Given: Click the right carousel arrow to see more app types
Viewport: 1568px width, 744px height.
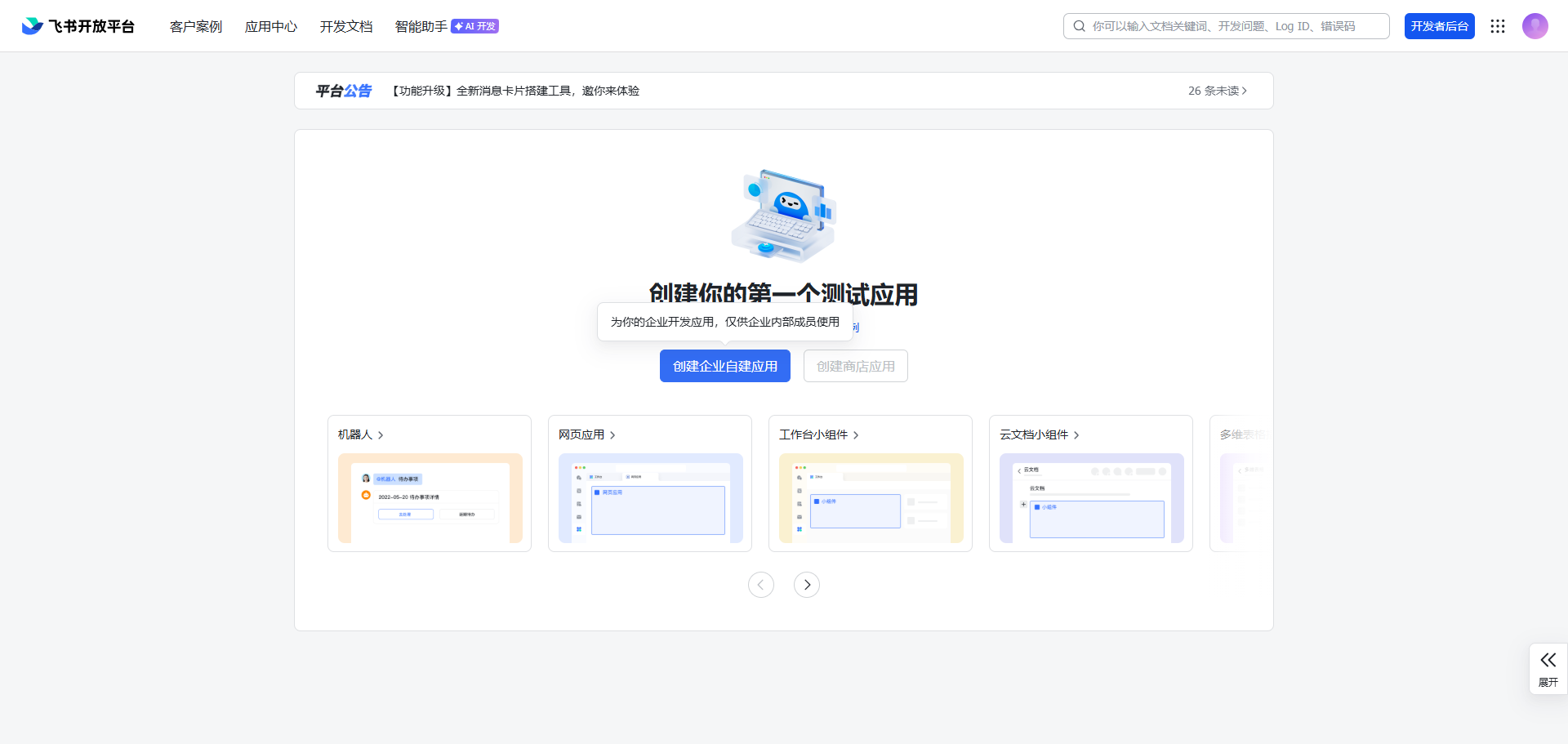Looking at the screenshot, I should coord(807,585).
